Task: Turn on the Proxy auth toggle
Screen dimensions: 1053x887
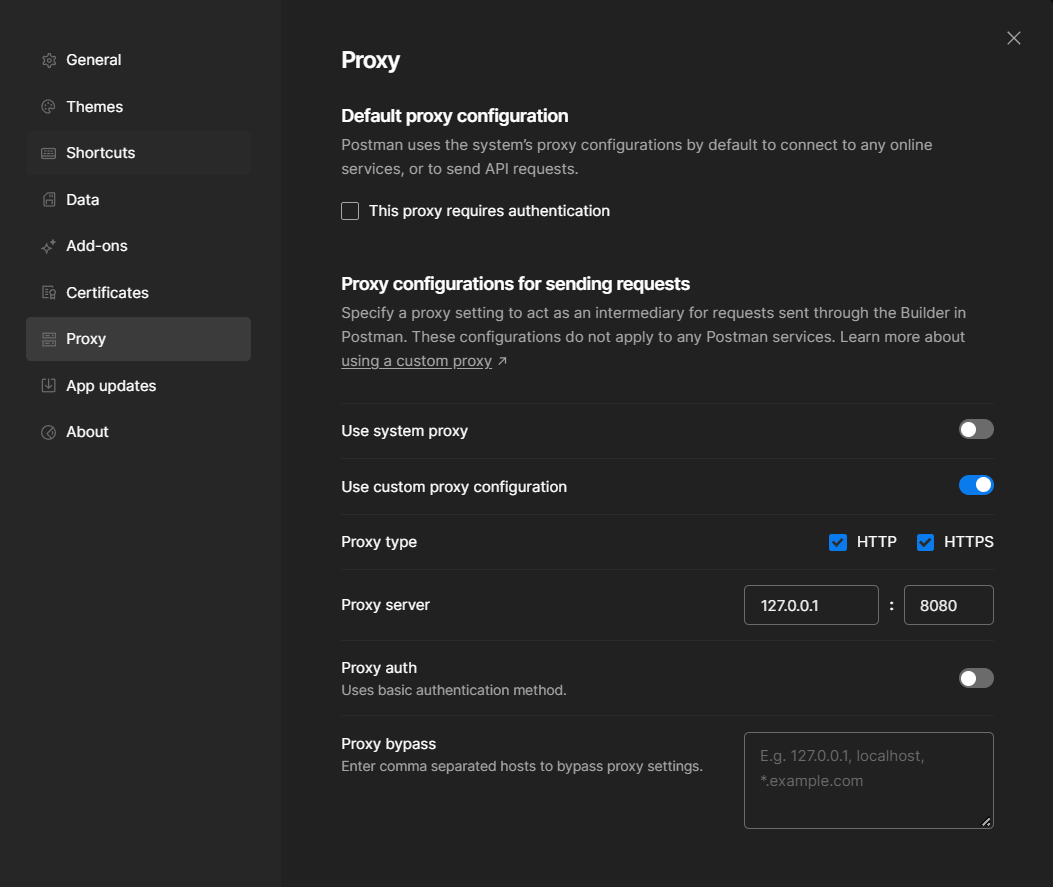Action: [x=976, y=678]
